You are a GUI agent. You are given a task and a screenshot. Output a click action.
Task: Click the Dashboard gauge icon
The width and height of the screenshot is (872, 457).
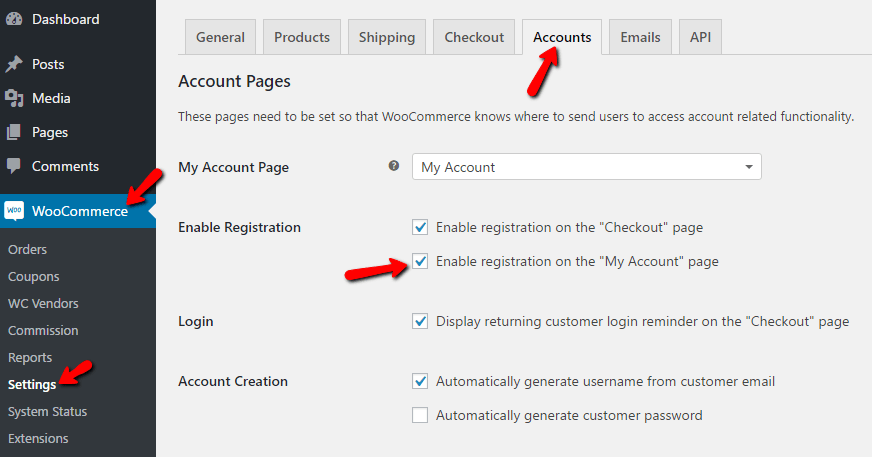14,19
